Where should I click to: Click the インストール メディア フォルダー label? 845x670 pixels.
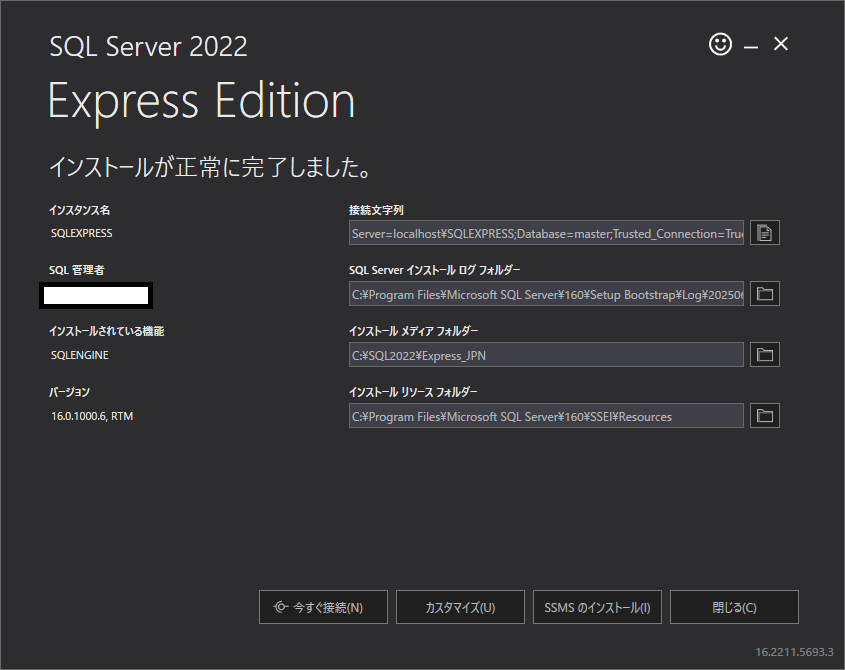click(413, 331)
